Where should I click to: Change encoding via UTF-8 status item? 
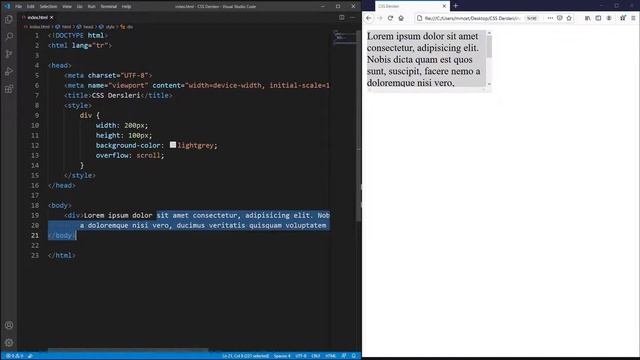[x=301, y=356]
